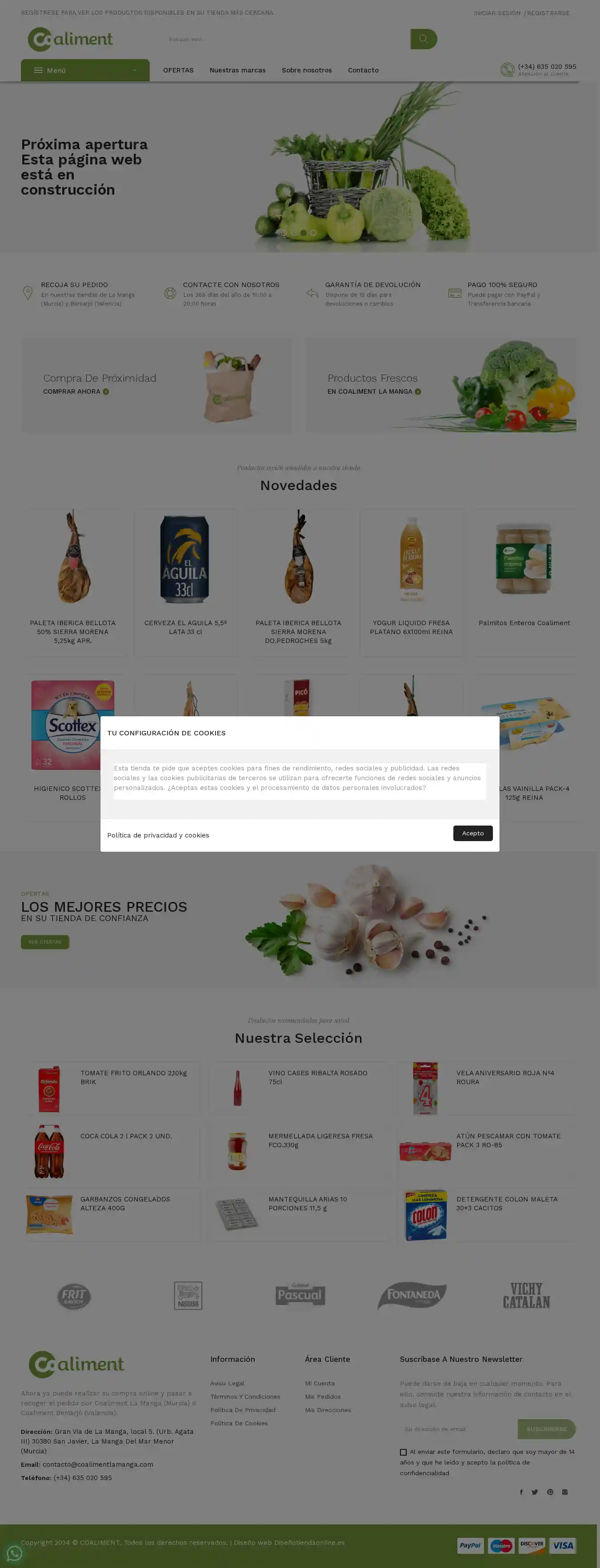Open the OFERTAS menu item
This screenshot has width=600, height=1568.
click(x=179, y=70)
